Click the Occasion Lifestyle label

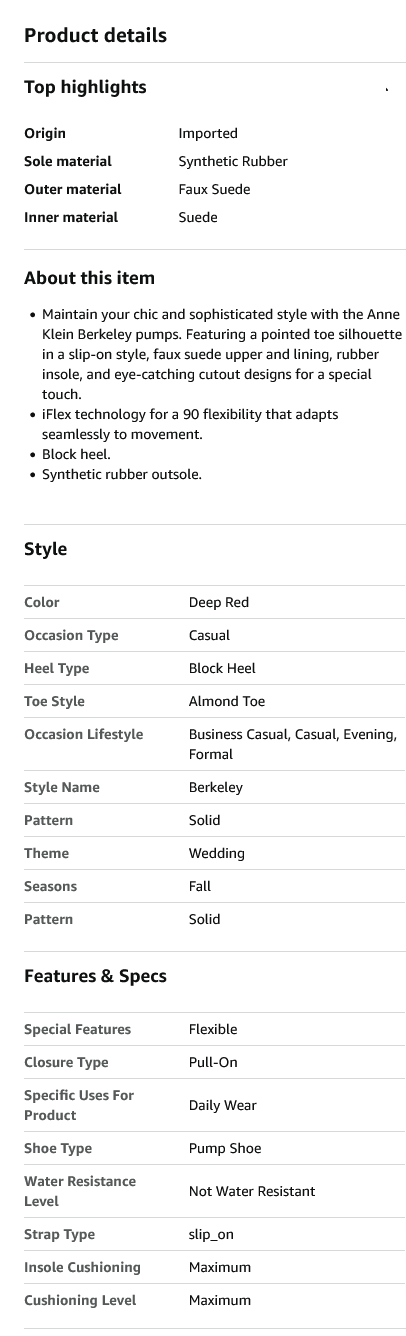pyautogui.click(x=84, y=734)
